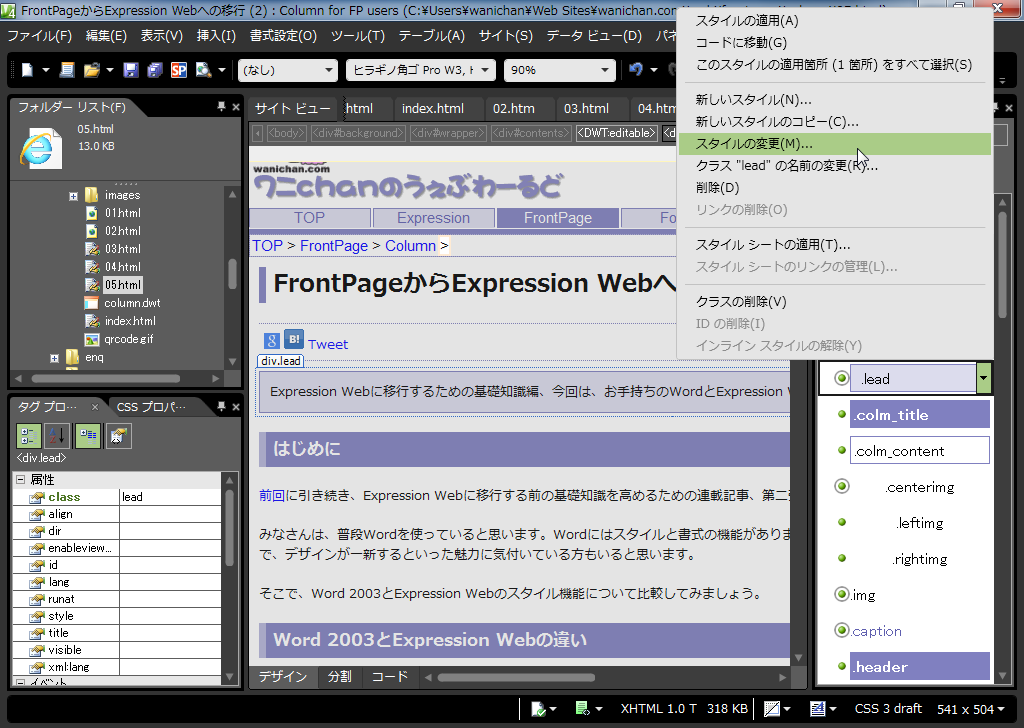Click the Save floppy disk icon
Image resolution: width=1024 pixels, height=728 pixels.
(131, 70)
